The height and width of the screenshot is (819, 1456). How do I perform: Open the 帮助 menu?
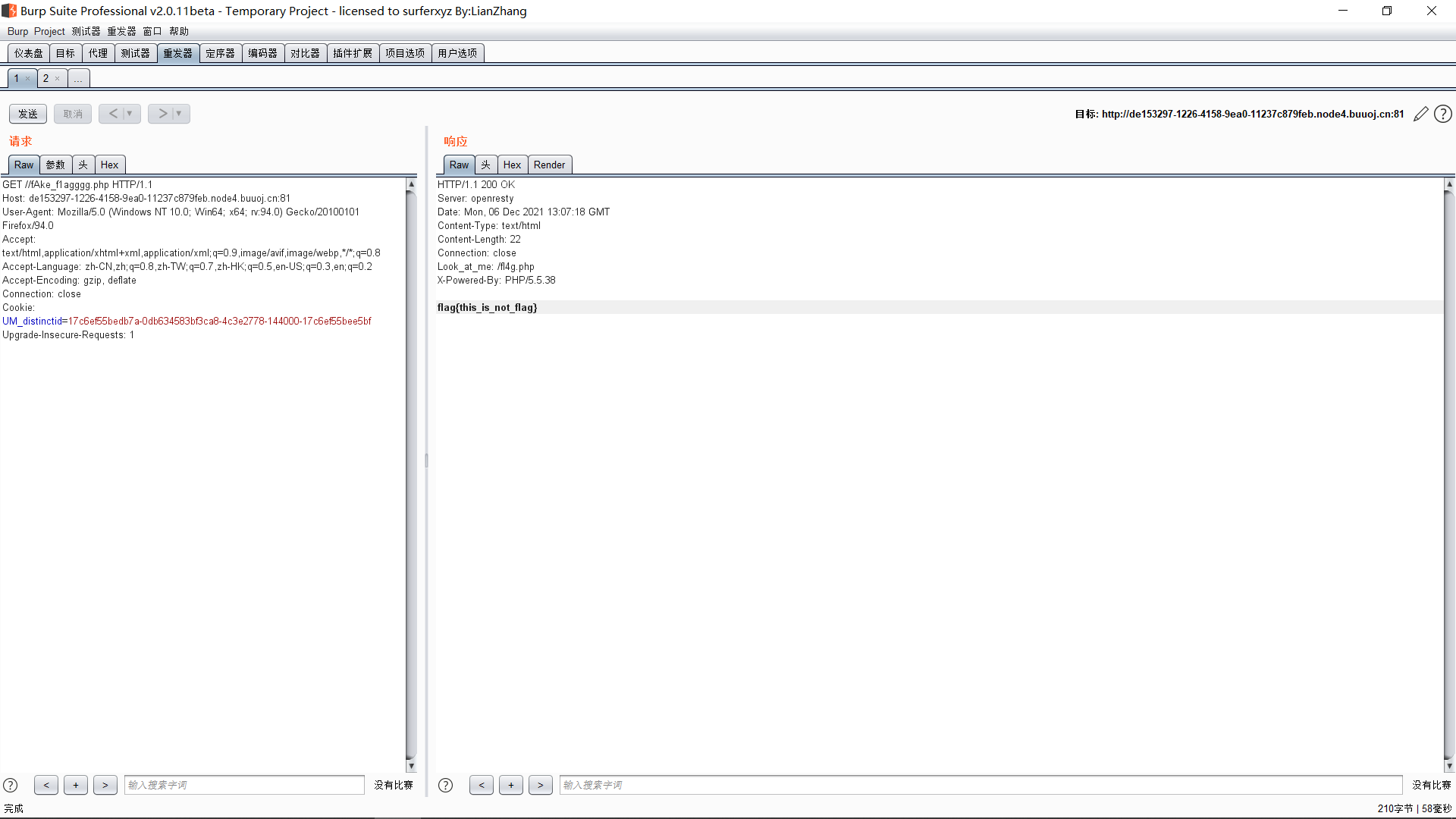179,31
